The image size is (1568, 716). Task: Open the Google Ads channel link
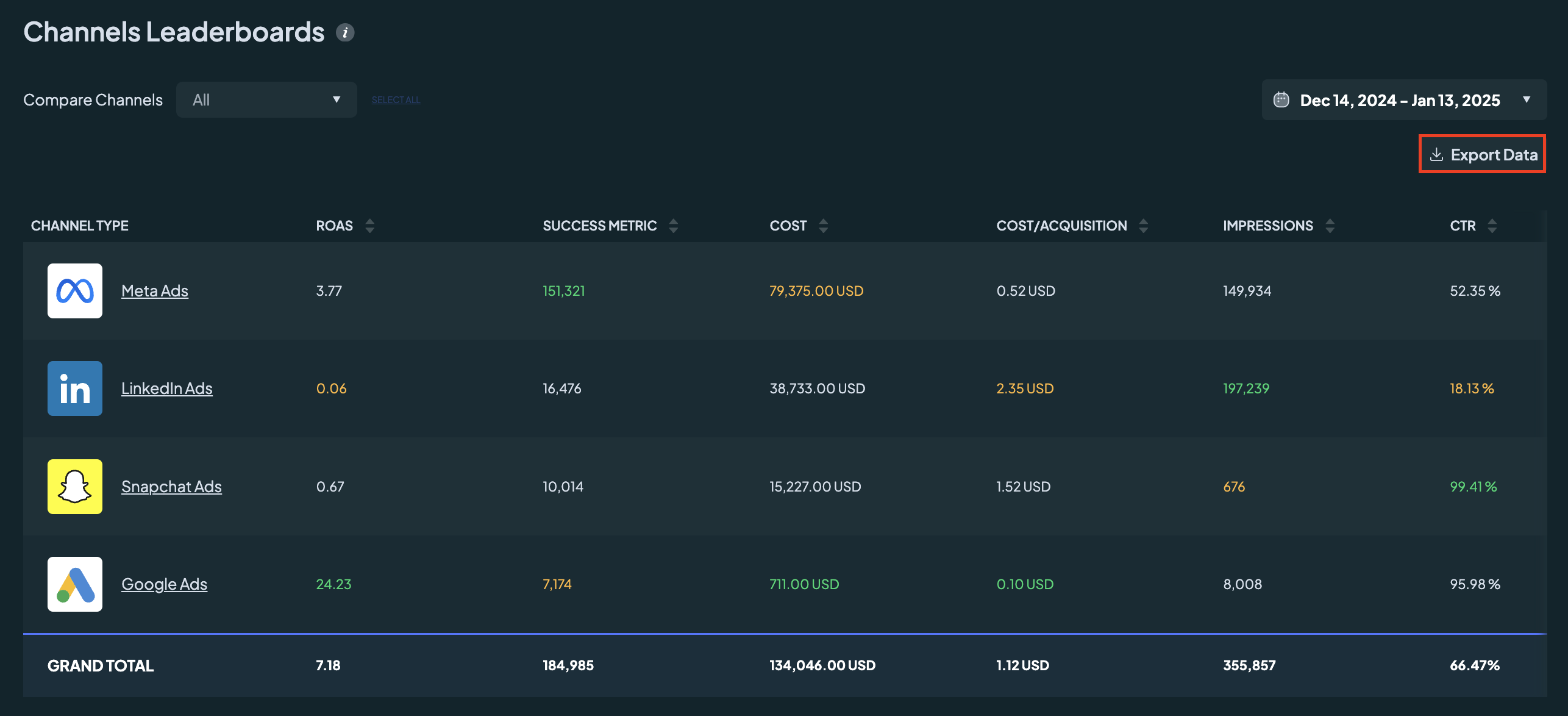pos(164,584)
